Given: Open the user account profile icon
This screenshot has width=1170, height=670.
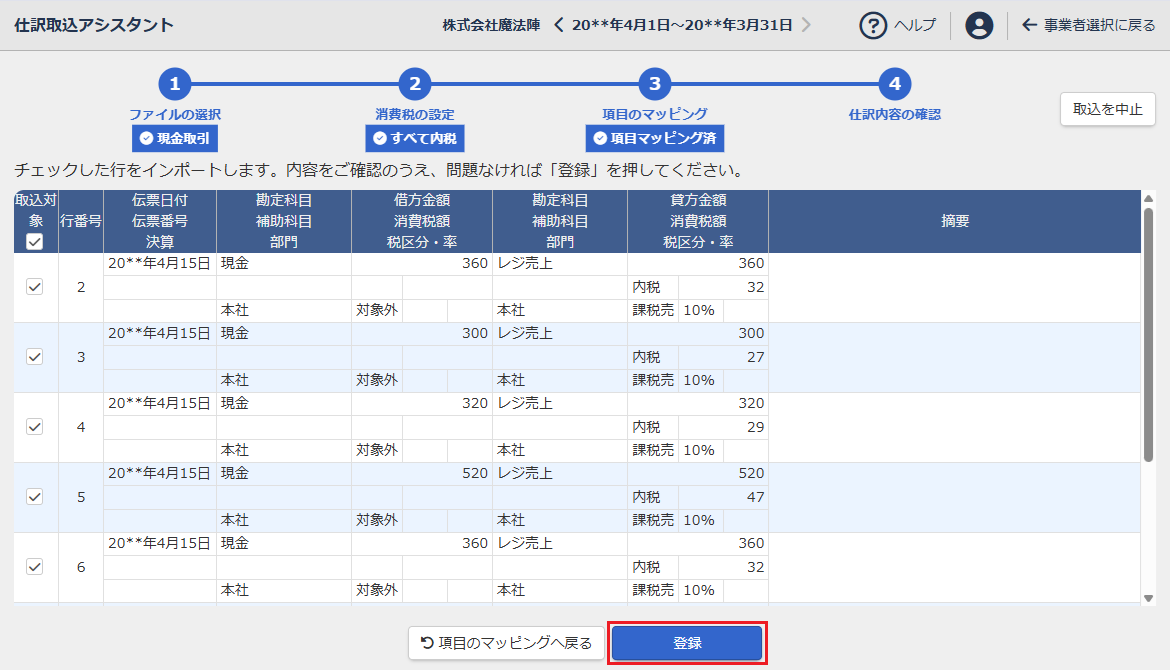Looking at the screenshot, I should (979, 25).
